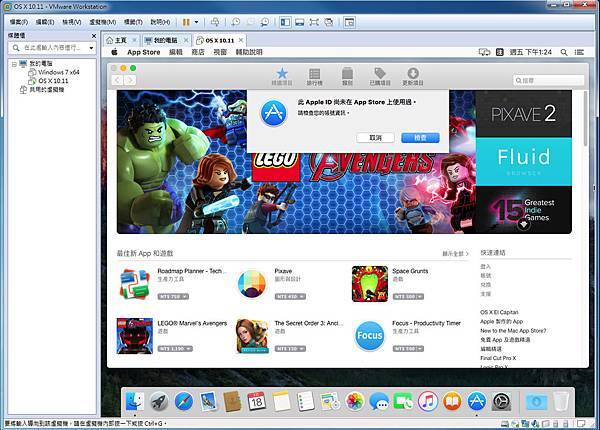This screenshot has height=430, width=600.
Task: Open the Focus - Productivity Timer icon
Action: click(369, 336)
